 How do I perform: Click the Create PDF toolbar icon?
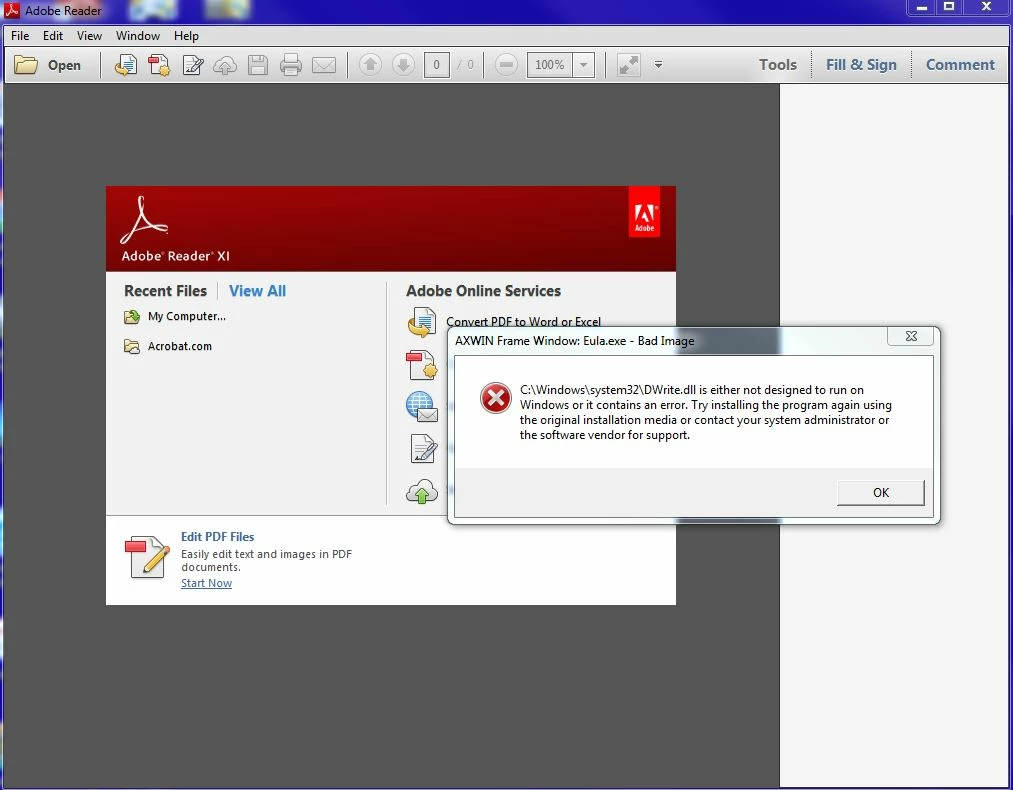click(159, 65)
